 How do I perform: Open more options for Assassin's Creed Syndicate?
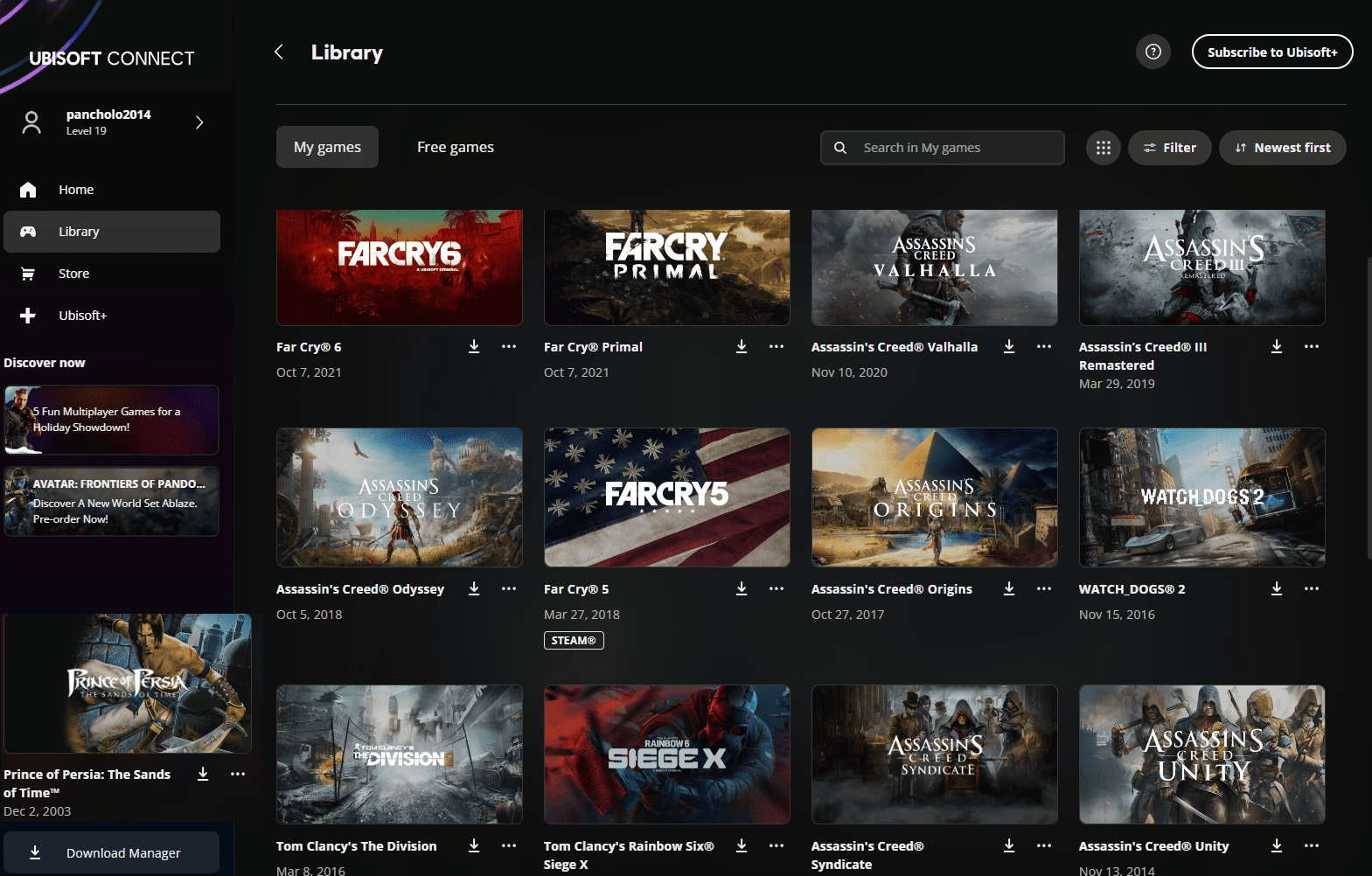pyautogui.click(x=1044, y=845)
